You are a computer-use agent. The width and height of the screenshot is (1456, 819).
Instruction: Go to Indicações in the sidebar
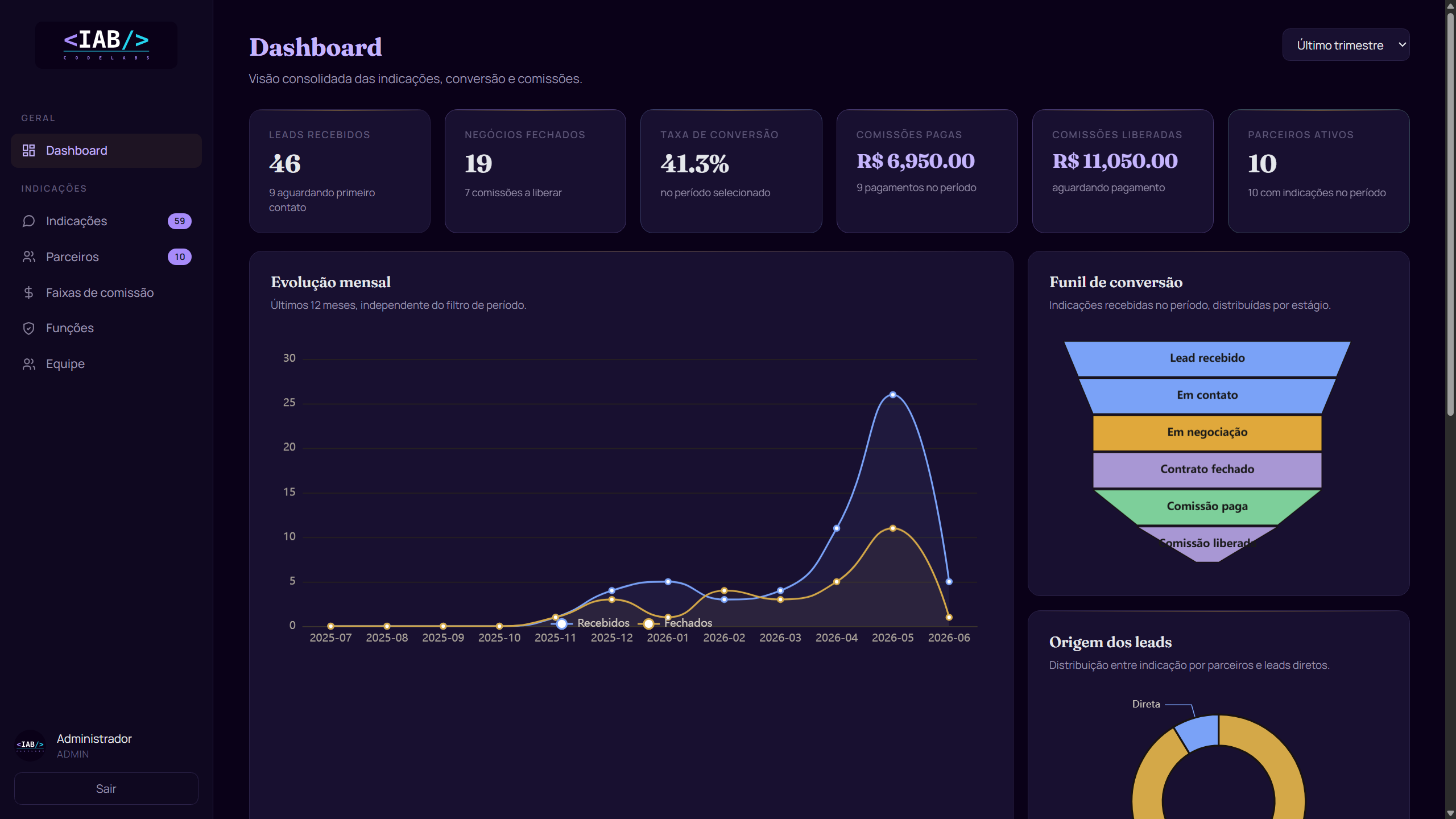(x=106, y=221)
